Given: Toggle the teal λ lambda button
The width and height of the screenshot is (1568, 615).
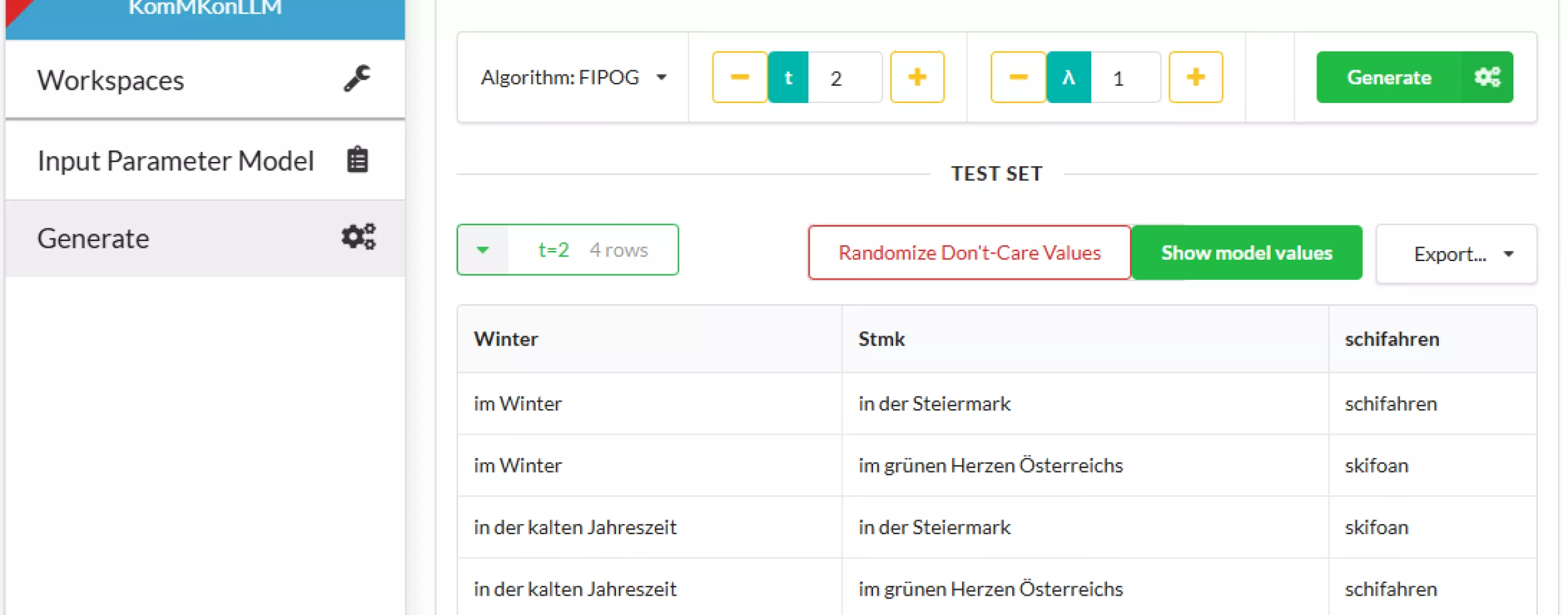Looking at the screenshot, I should click(1069, 77).
